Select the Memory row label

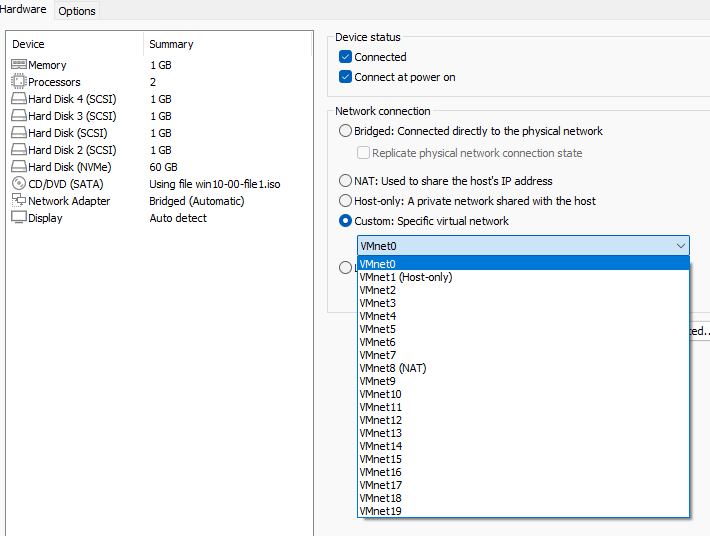47,65
